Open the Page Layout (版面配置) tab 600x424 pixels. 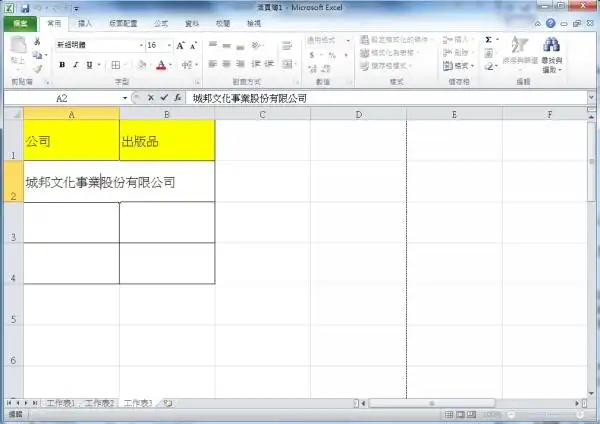click(x=123, y=24)
